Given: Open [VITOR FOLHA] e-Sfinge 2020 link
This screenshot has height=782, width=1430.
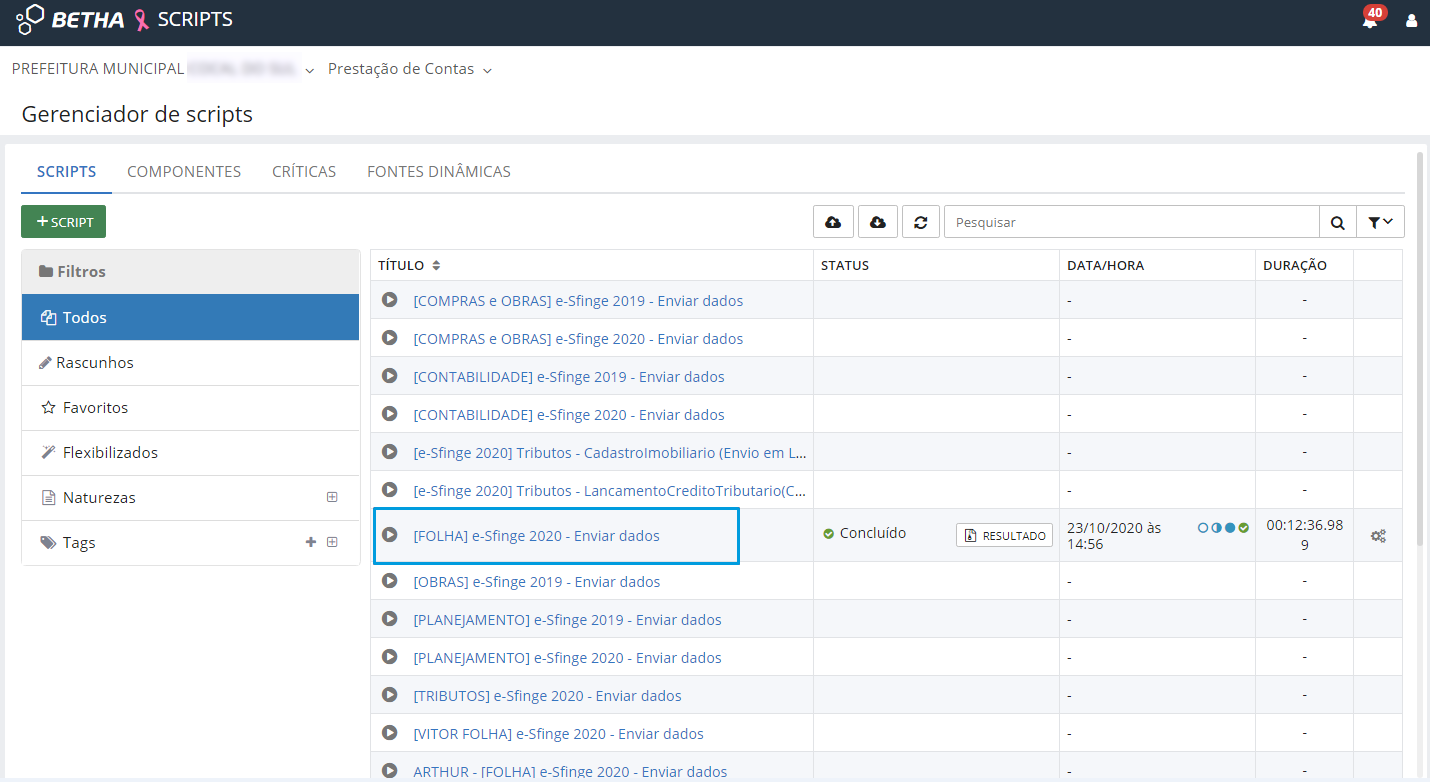Looking at the screenshot, I should 558,733.
